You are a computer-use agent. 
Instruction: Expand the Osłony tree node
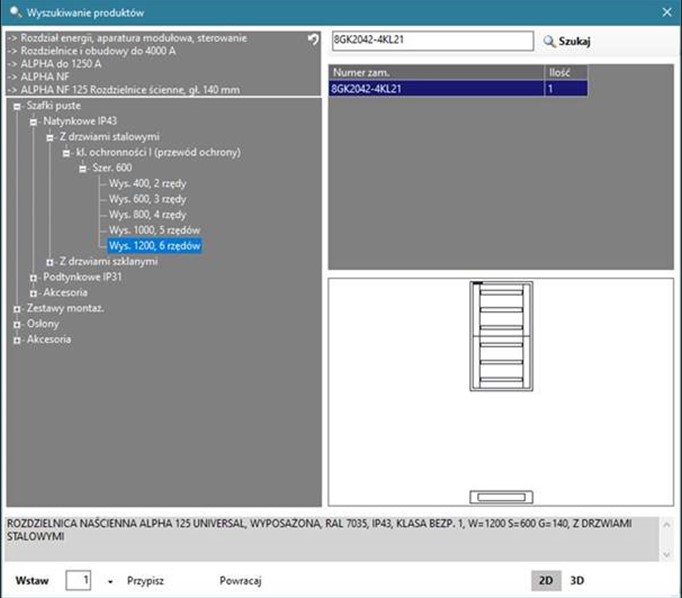[17, 324]
